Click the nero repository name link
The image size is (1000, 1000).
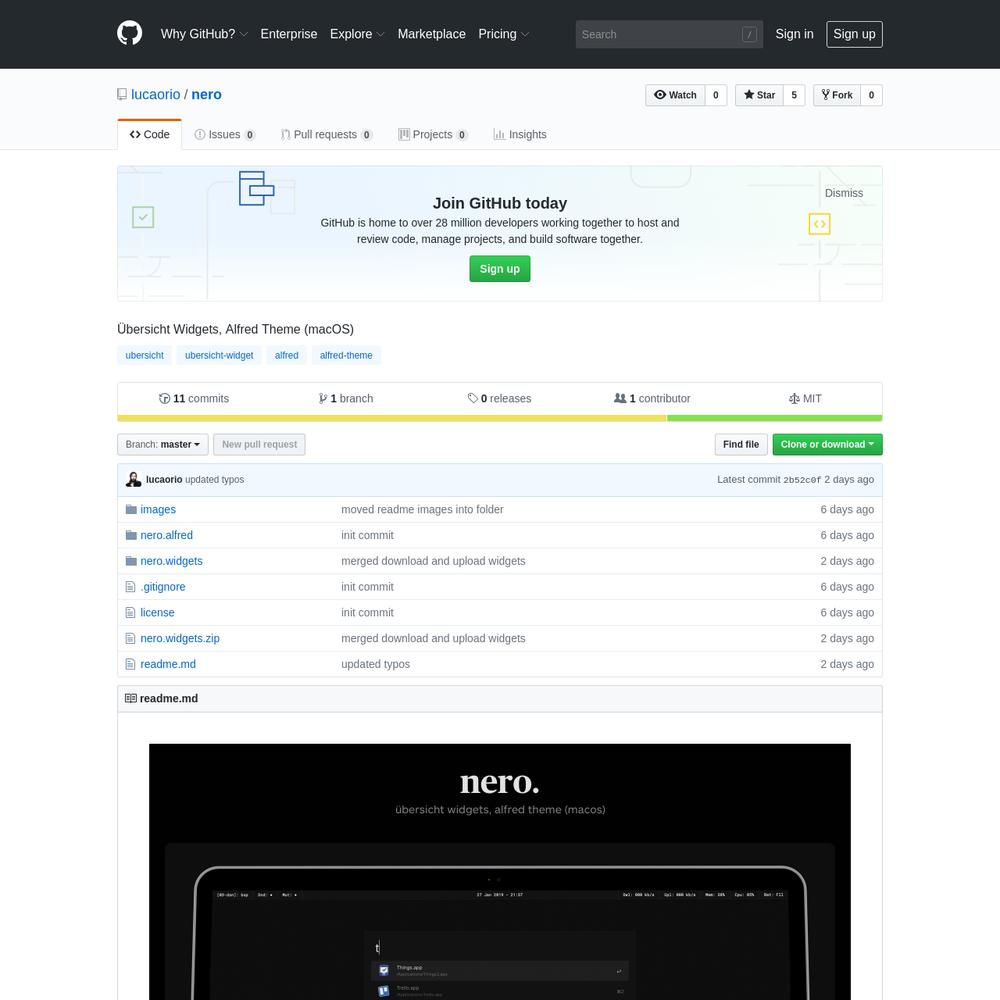click(x=207, y=94)
